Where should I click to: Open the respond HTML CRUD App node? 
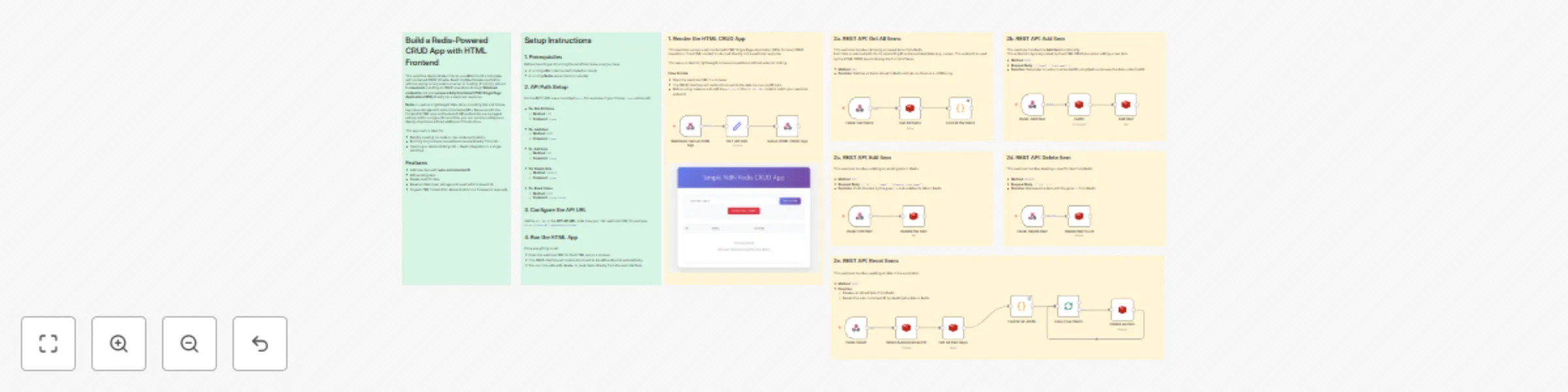(x=787, y=126)
